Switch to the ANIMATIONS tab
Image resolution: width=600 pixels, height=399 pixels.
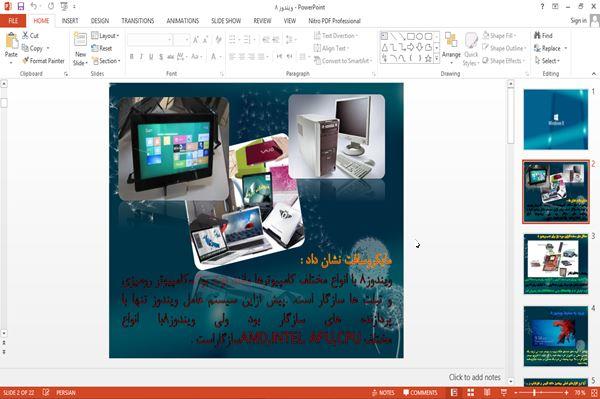point(183,21)
